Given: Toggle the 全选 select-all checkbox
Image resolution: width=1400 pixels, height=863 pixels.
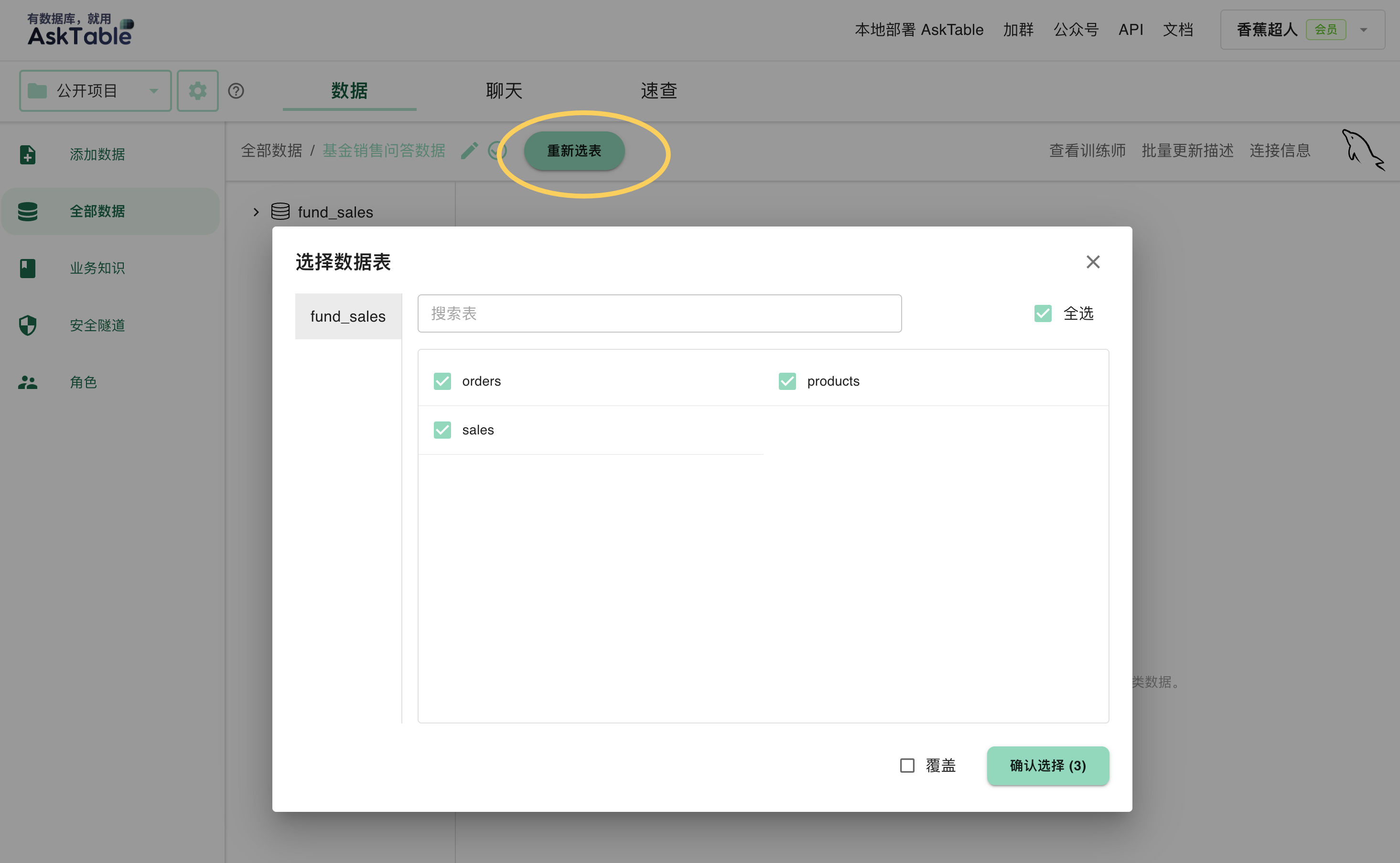Looking at the screenshot, I should tap(1043, 313).
